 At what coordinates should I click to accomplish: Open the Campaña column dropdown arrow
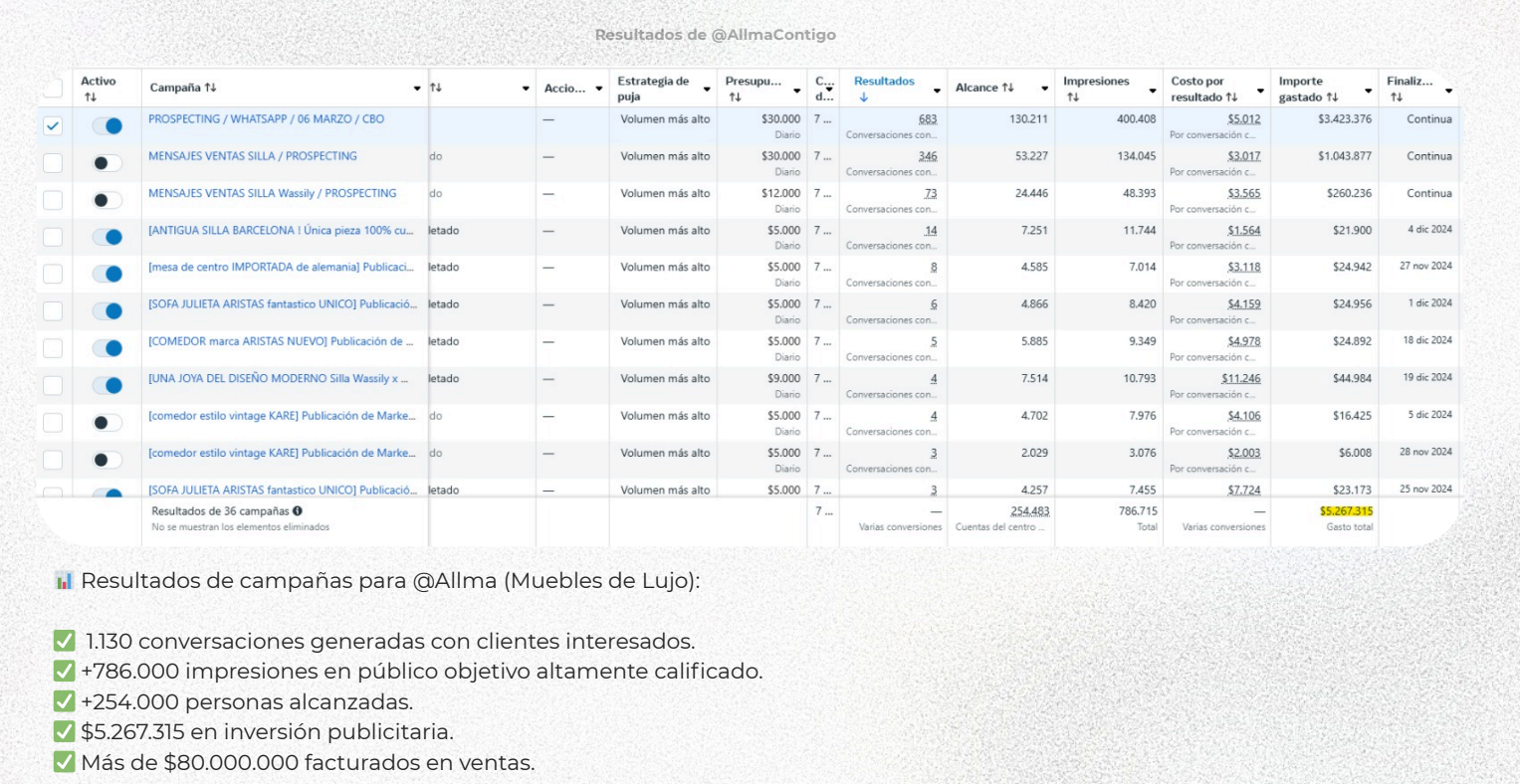417,90
